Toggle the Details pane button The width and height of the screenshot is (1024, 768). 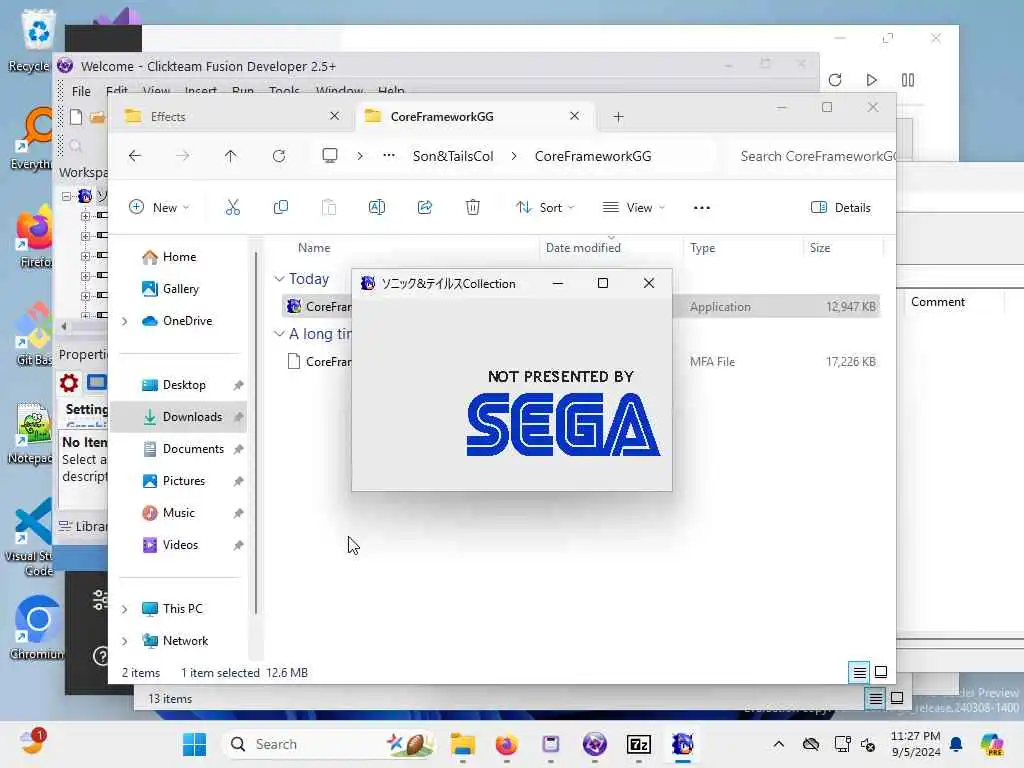pyautogui.click(x=840, y=208)
